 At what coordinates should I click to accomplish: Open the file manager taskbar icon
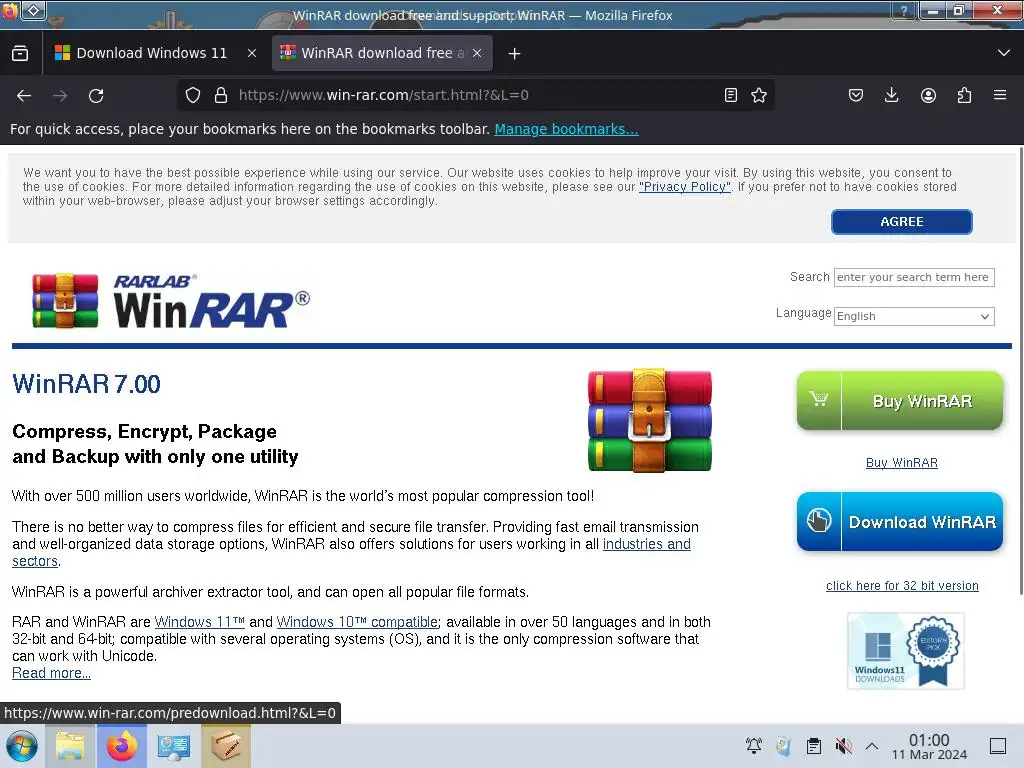pos(70,746)
